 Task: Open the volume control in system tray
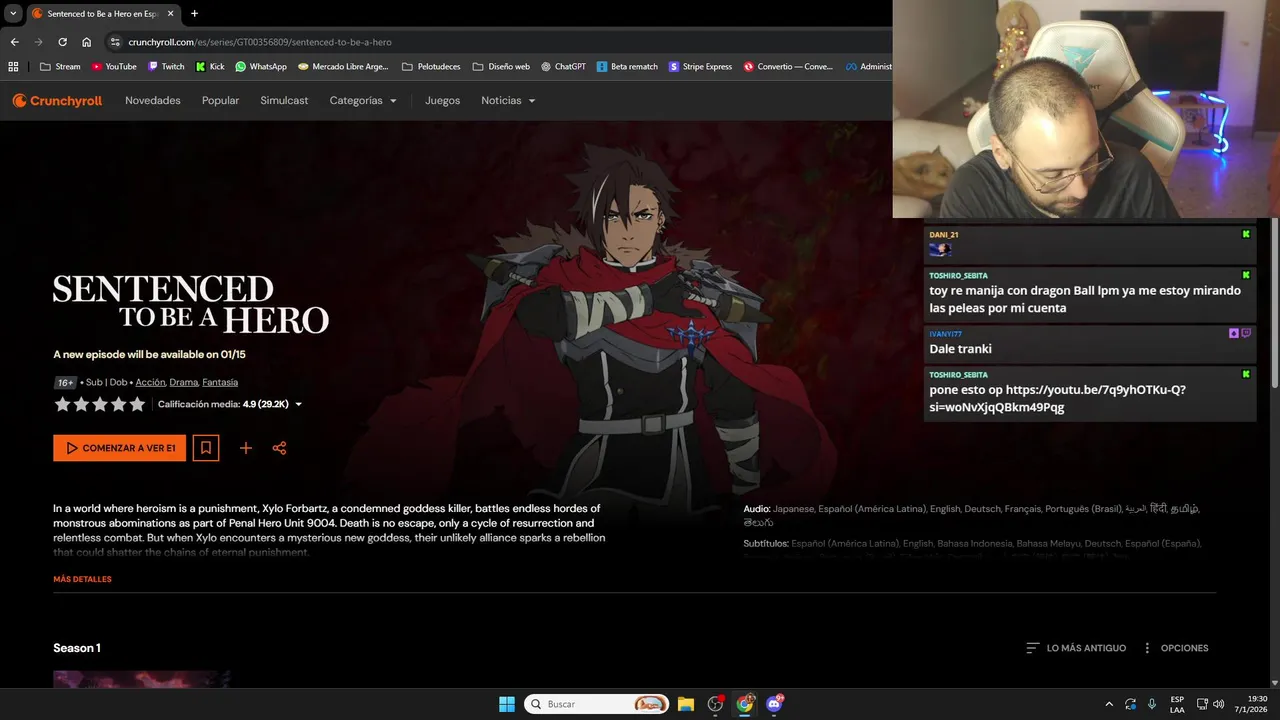1218,704
